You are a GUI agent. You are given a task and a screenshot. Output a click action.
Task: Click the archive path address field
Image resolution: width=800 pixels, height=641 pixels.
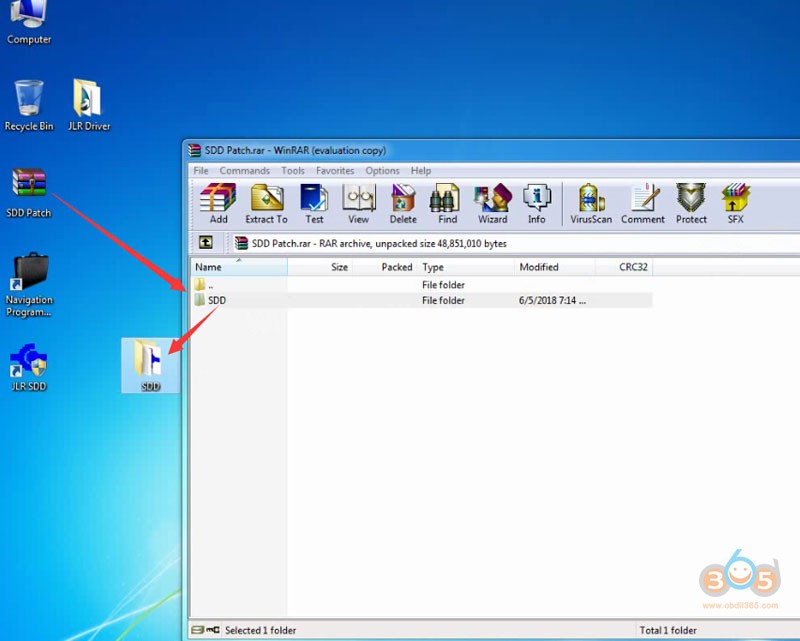coord(515,243)
